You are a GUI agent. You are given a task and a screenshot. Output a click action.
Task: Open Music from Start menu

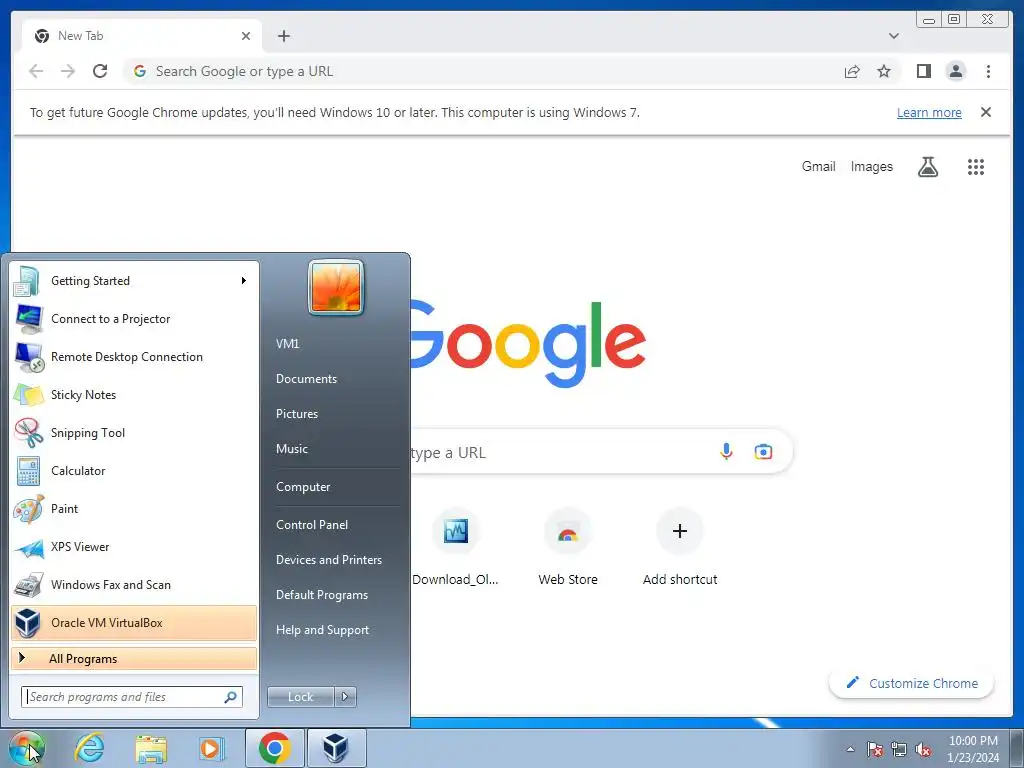pos(291,449)
